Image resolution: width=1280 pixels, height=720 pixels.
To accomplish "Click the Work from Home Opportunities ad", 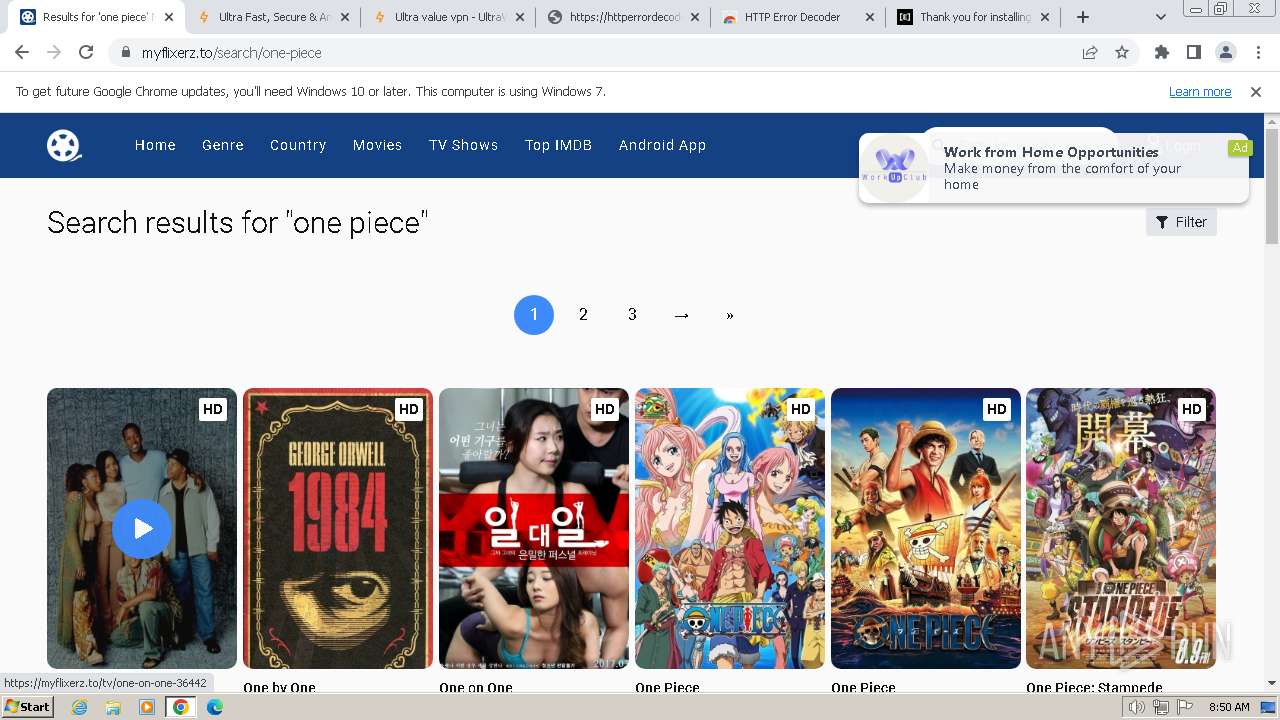I will click(1053, 168).
